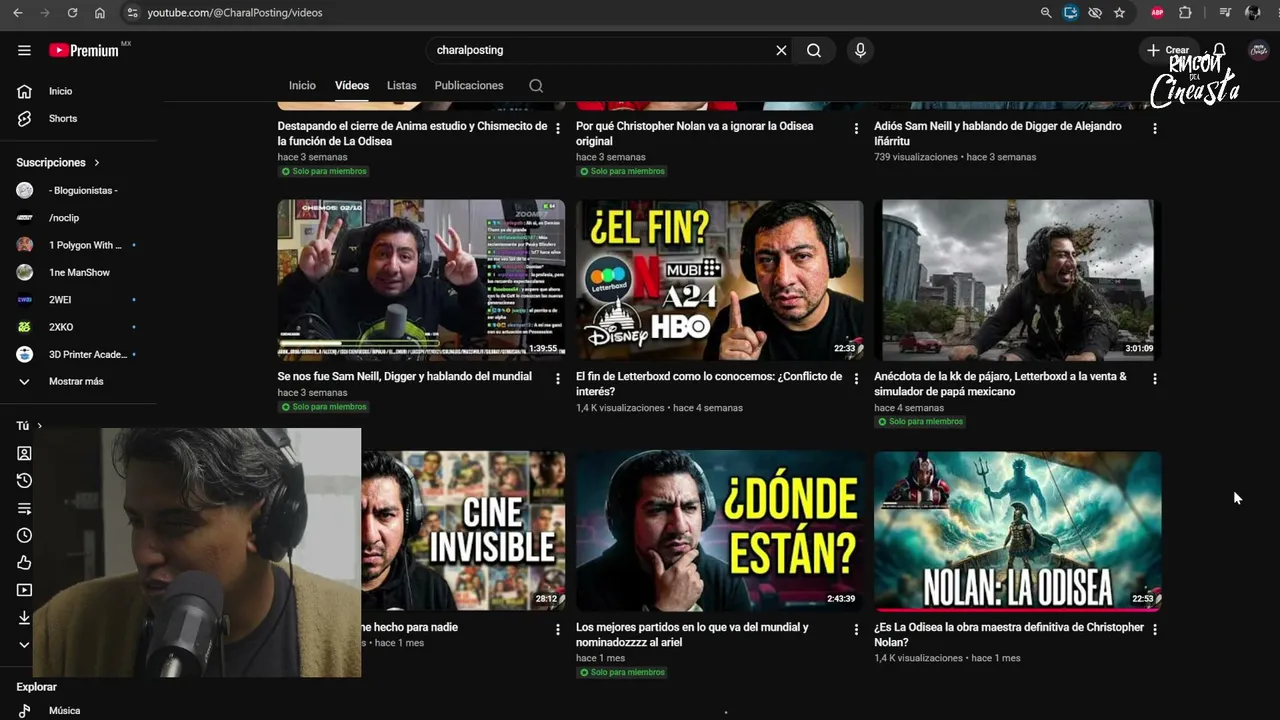
Task: Open options for El fin de Letterboxd video
Action: click(x=856, y=379)
